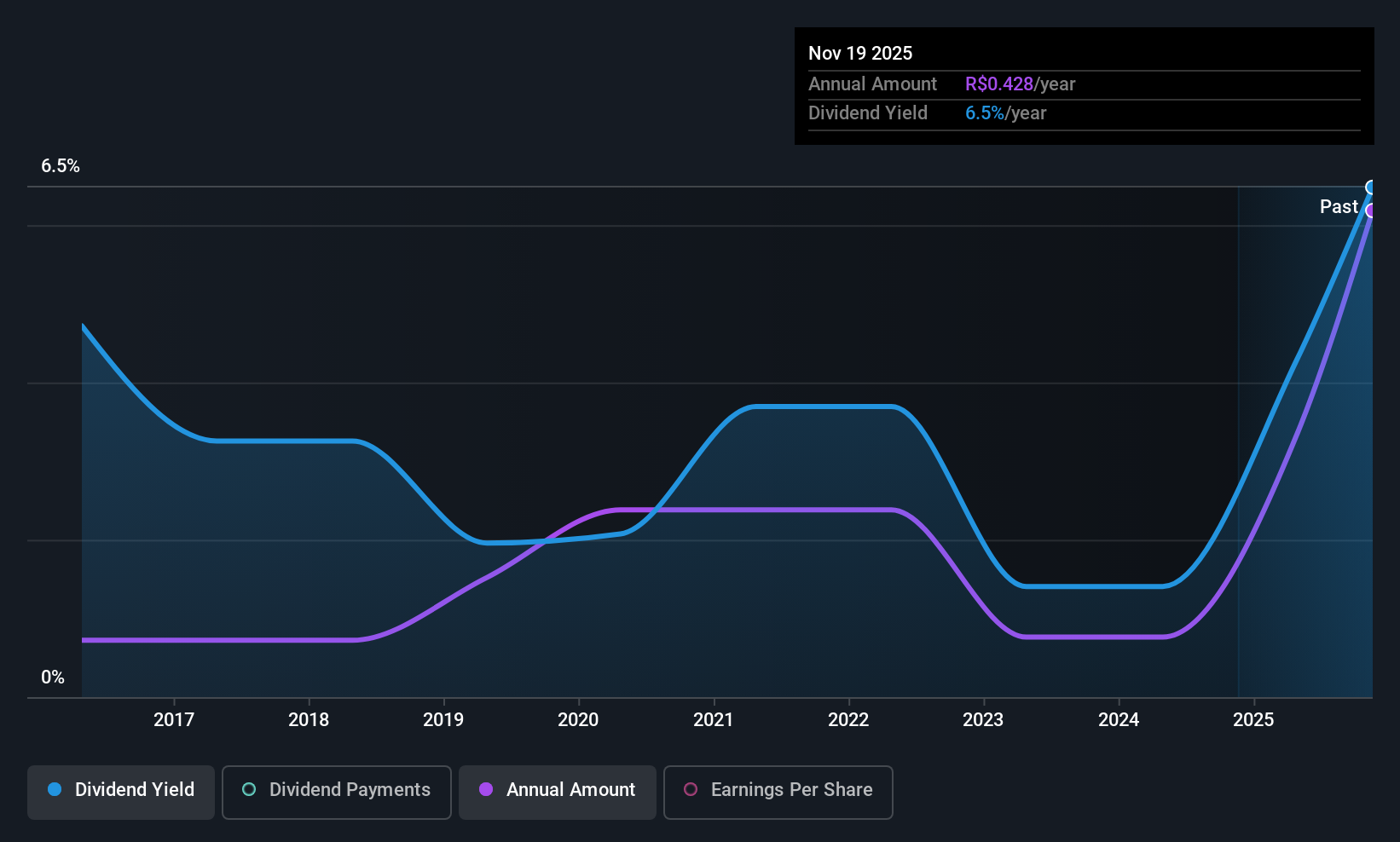
Task: Click the R$0.428/year tooltip value
Action: (x=1021, y=84)
